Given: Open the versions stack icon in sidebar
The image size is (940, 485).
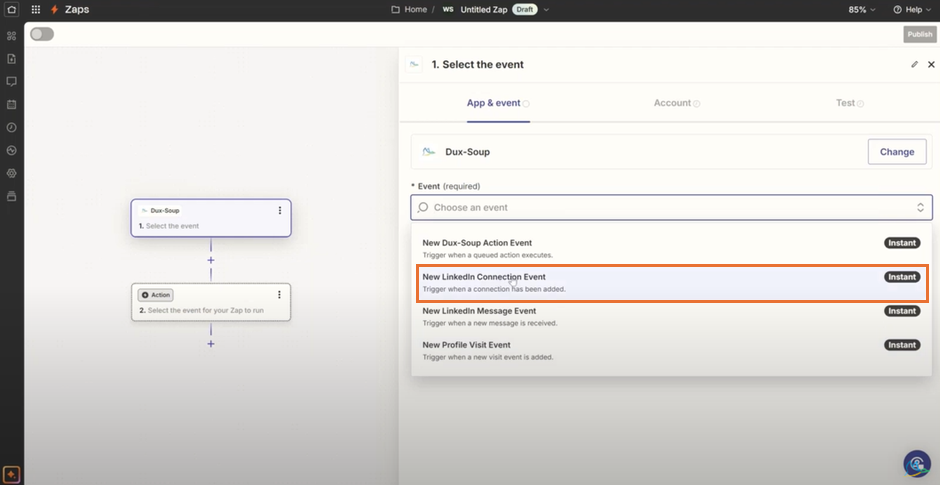Looking at the screenshot, I should click(11, 196).
